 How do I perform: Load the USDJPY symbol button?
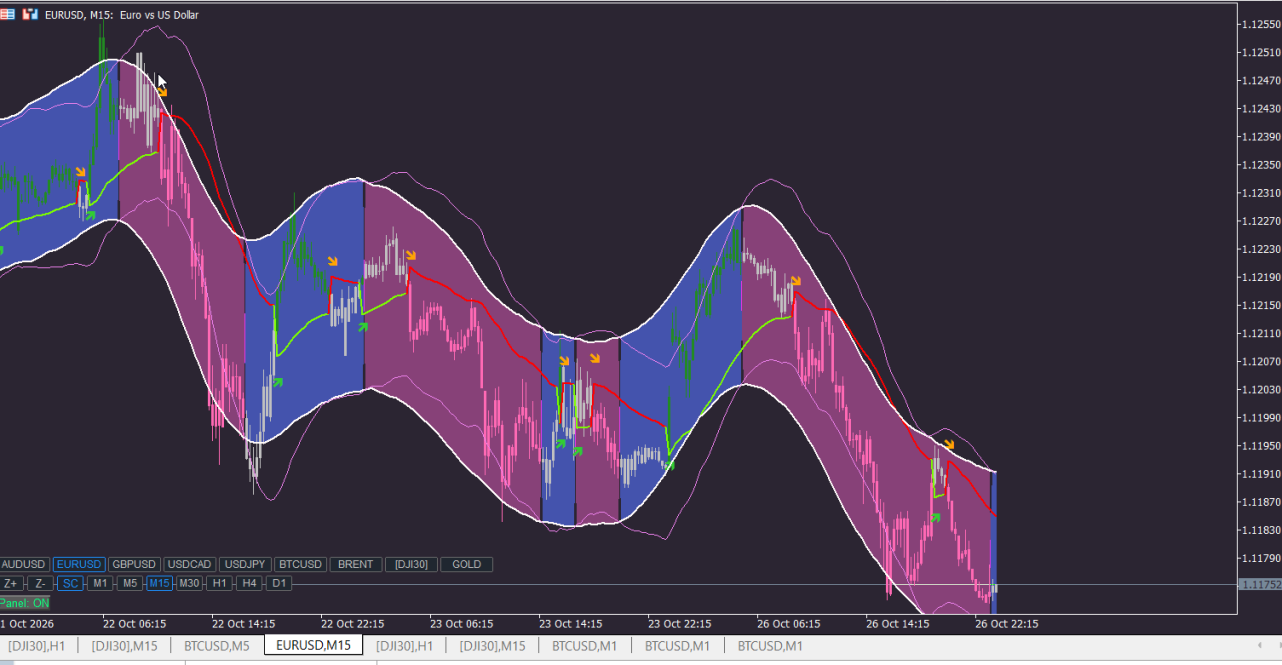[244, 564]
